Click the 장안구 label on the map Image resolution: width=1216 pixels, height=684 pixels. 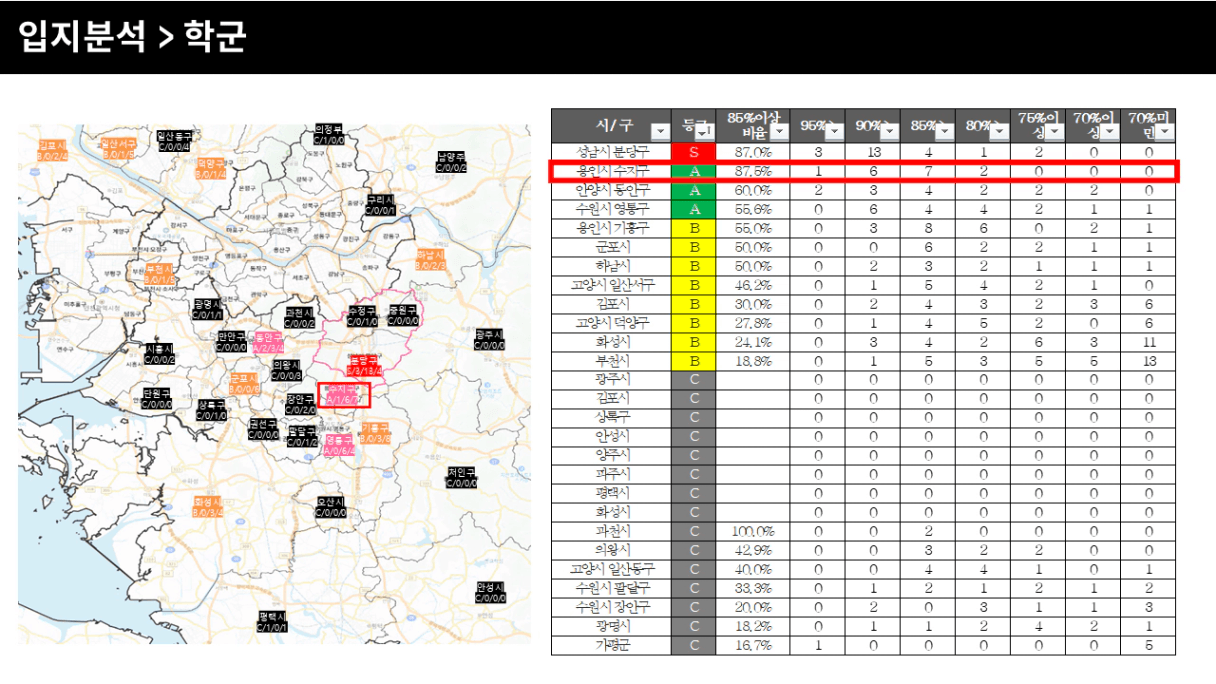tap(301, 404)
